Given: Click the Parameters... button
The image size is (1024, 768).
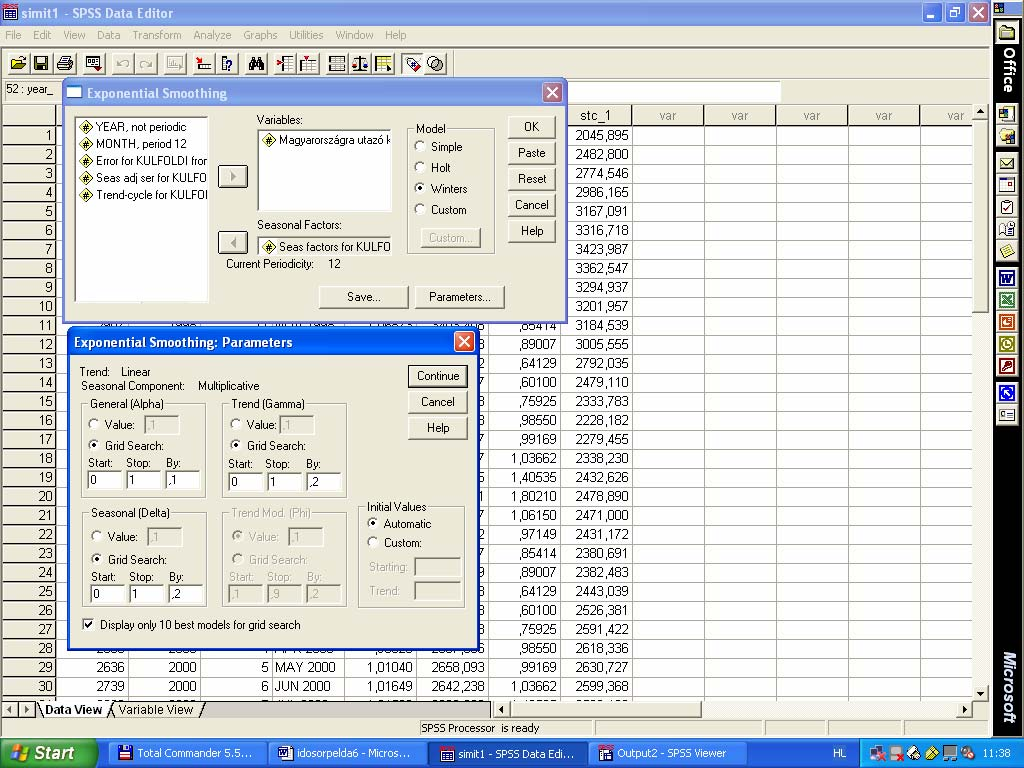Looking at the screenshot, I should (460, 296).
